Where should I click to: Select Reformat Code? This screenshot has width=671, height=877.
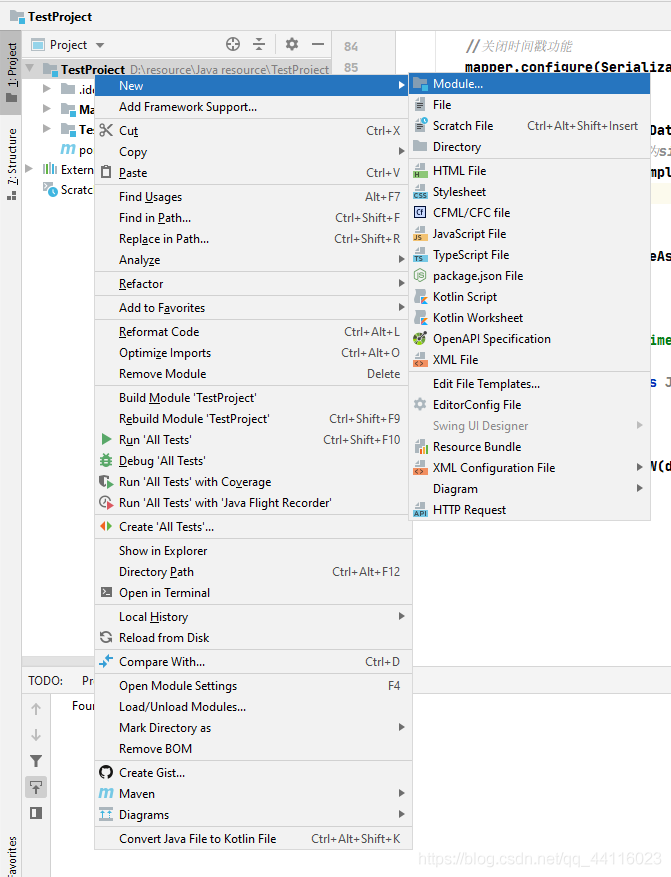(253, 332)
